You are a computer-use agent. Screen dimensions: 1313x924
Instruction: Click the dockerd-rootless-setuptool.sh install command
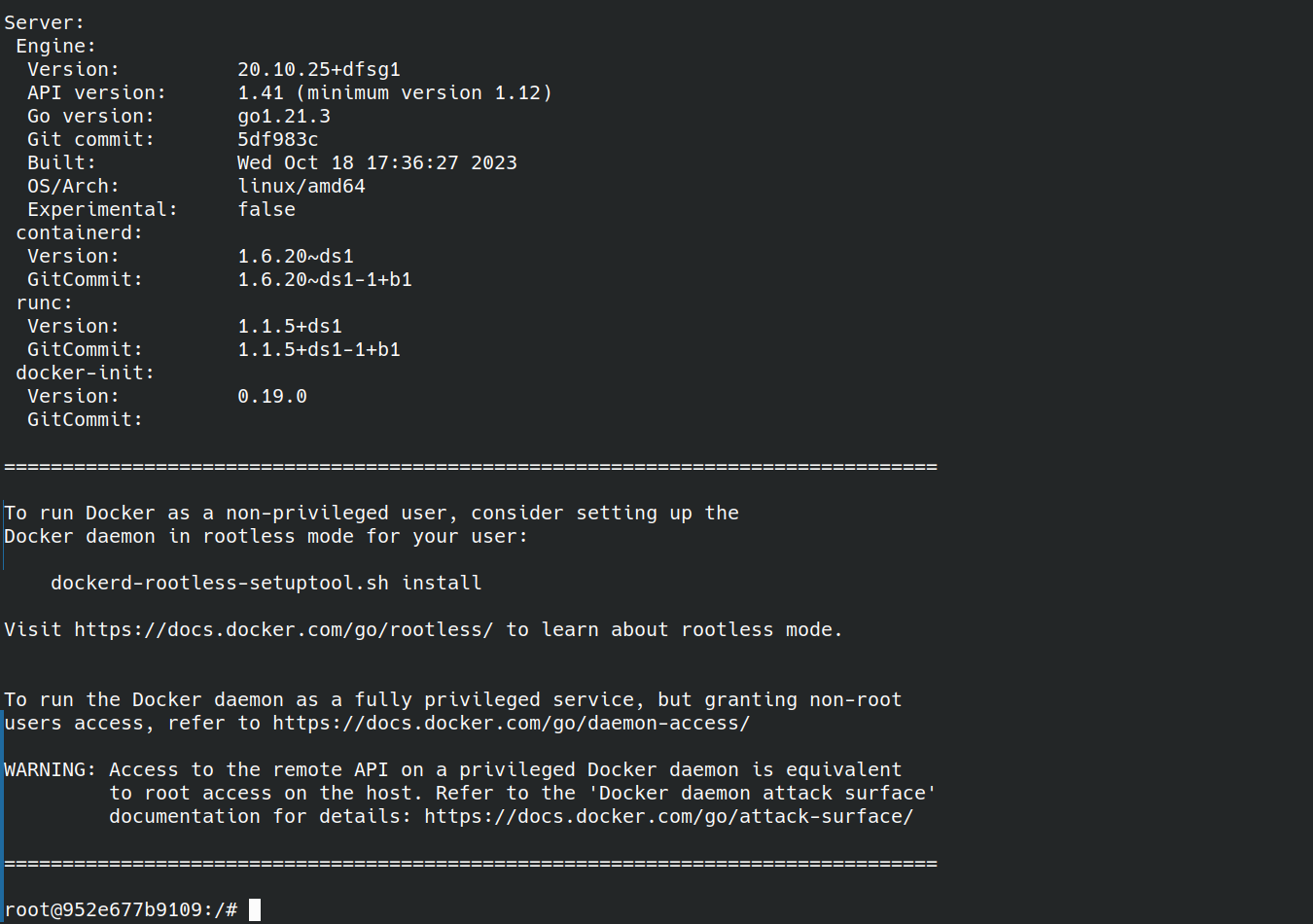pos(266,583)
